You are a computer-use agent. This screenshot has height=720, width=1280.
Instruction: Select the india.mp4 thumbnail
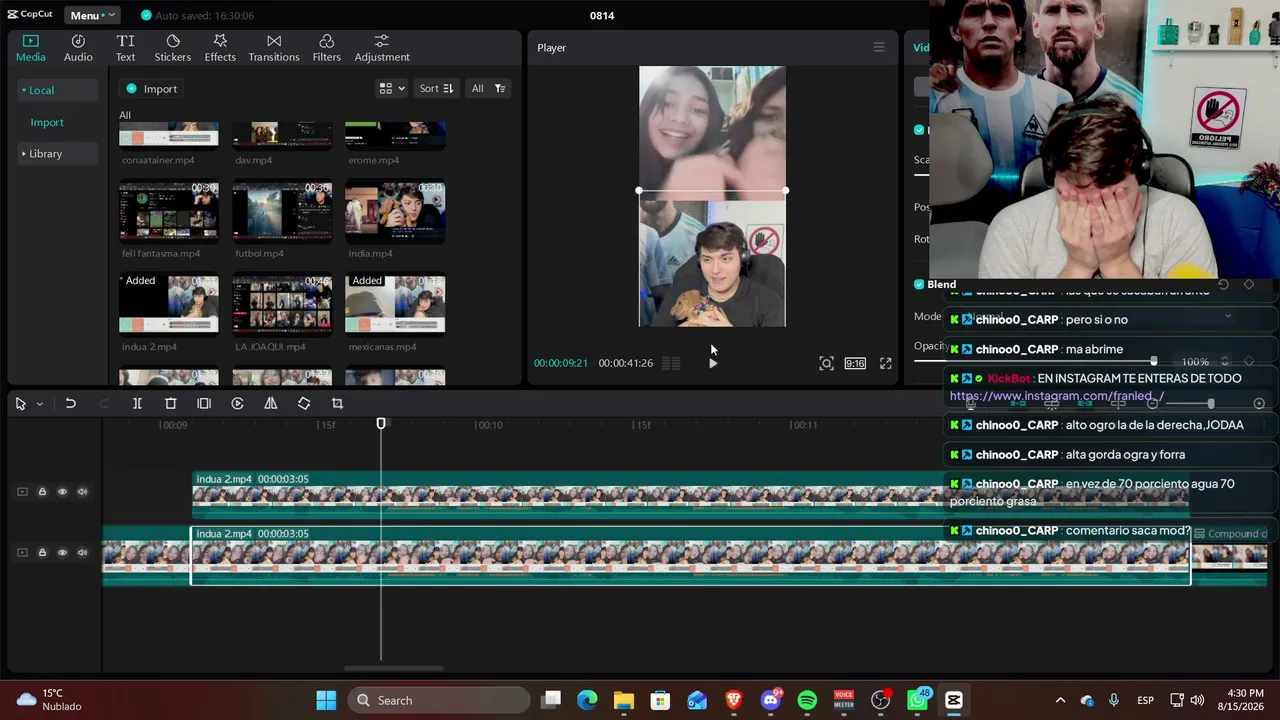point(395,211)
